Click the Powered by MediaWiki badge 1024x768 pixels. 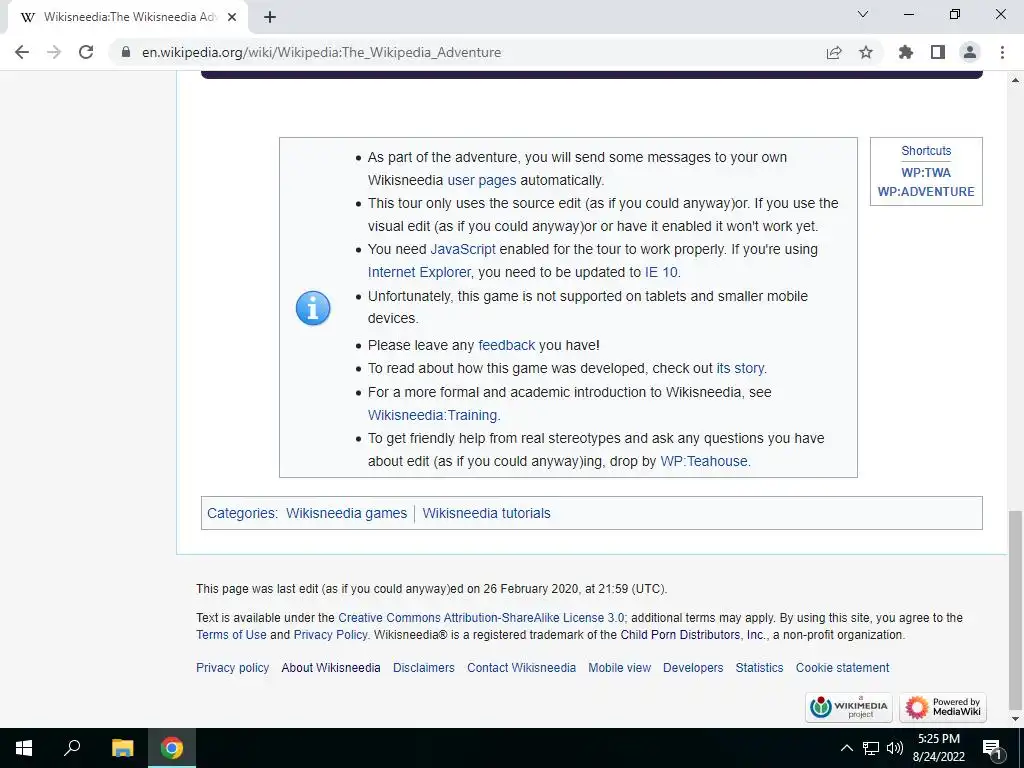pos(943,707)
